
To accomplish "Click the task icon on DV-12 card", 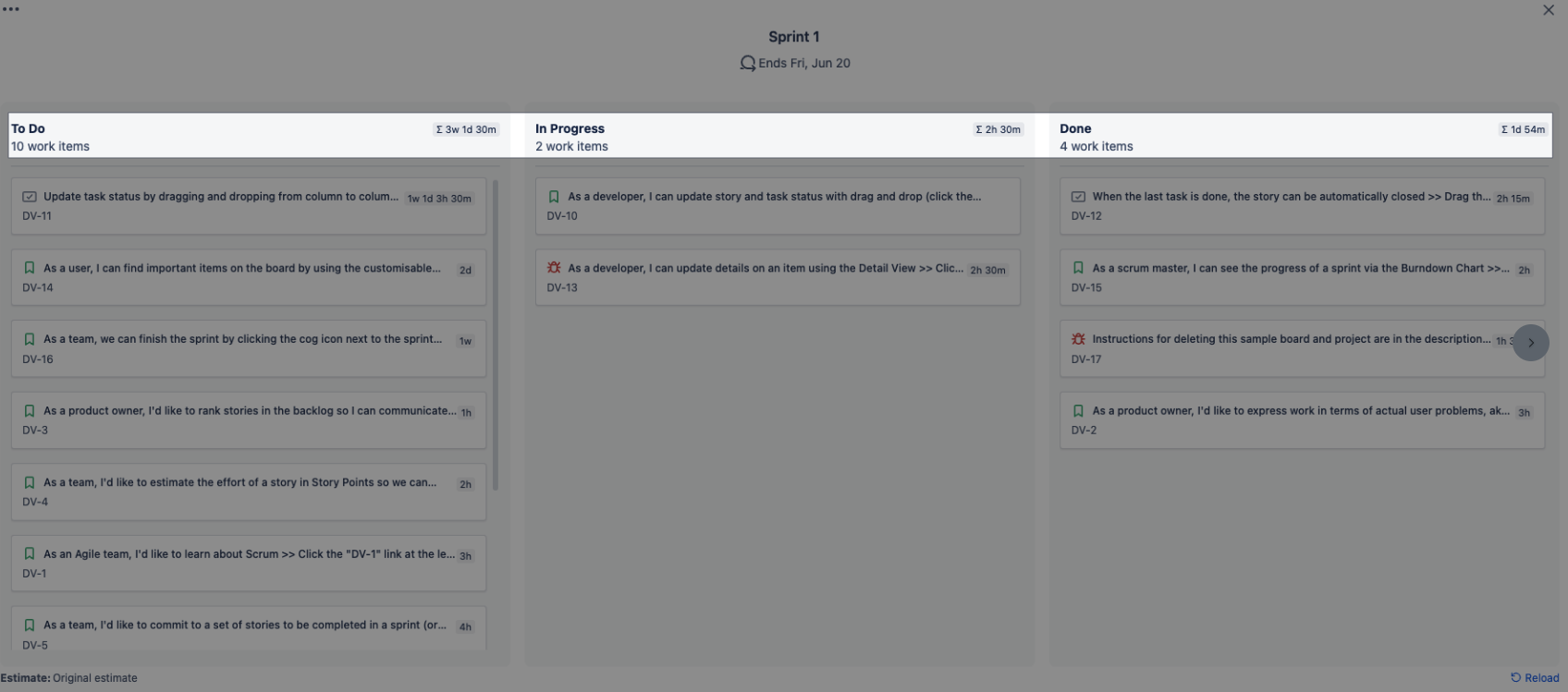I will [1078, 197].
